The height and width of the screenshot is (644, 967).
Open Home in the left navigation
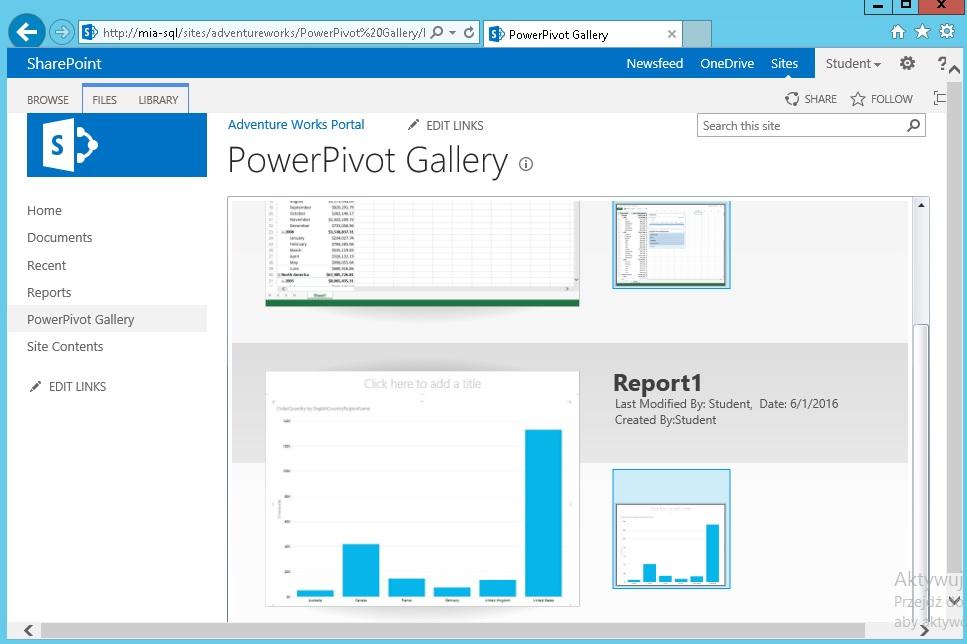click(44, 210)
